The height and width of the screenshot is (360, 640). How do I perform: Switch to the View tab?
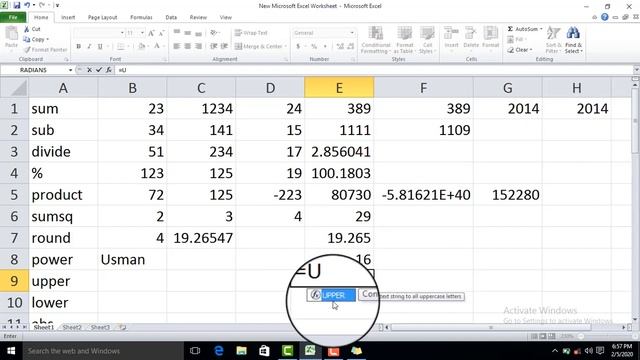[x=225, y=17]
